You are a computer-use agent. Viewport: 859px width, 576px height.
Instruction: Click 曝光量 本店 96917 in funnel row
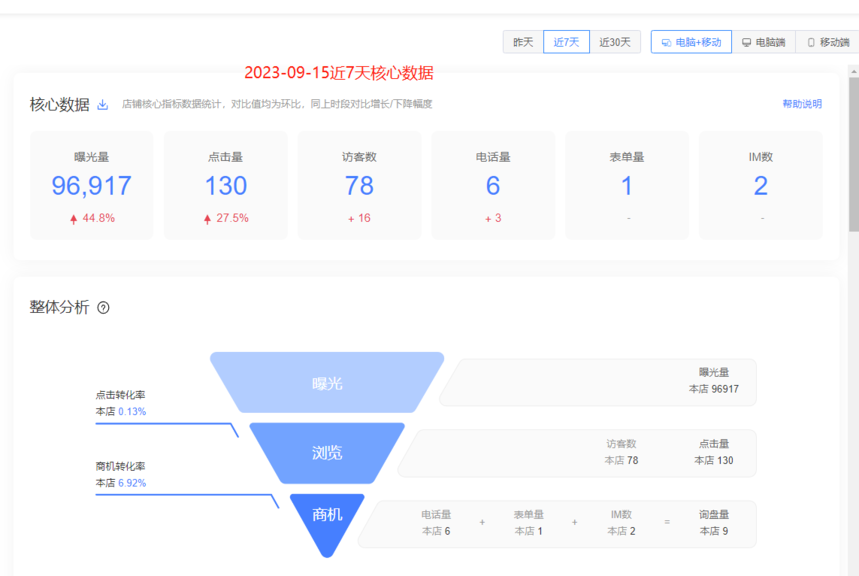point(714,381)
